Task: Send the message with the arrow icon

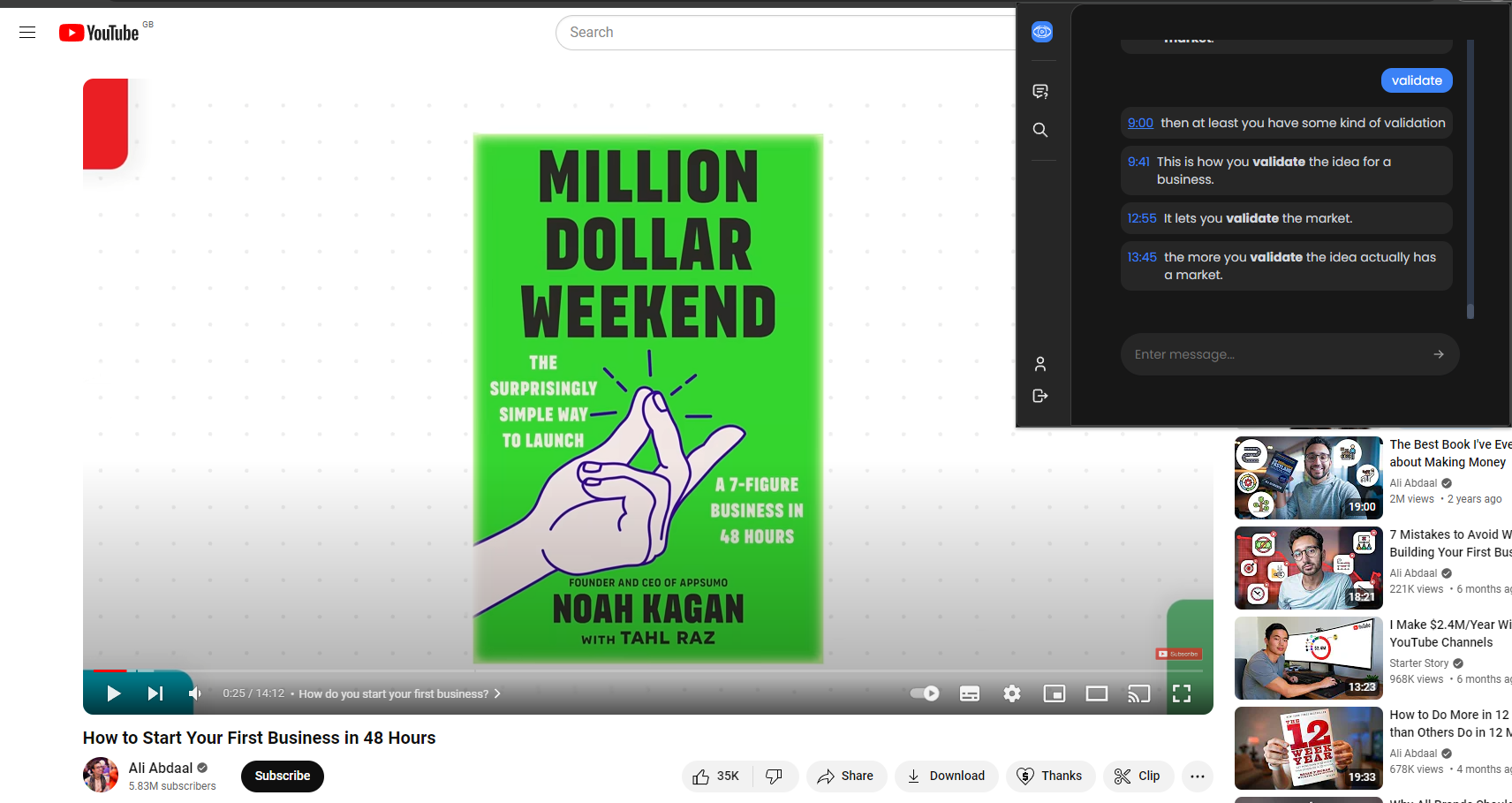Action: pos(1439,354)
